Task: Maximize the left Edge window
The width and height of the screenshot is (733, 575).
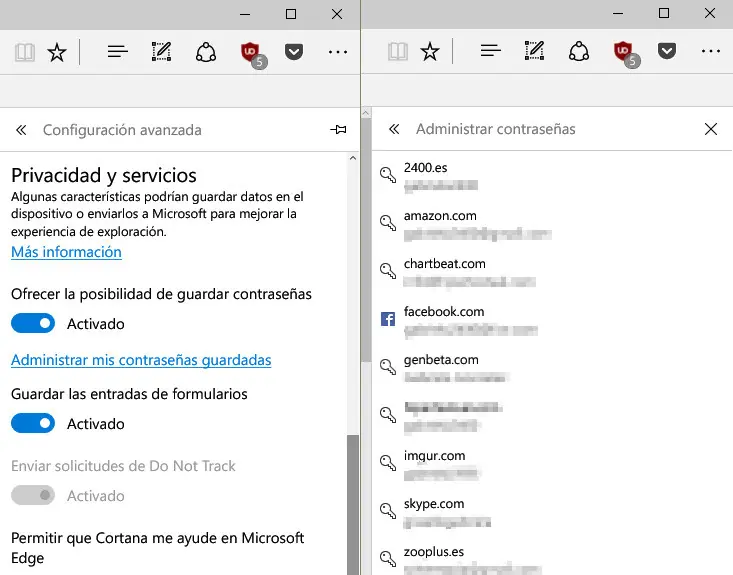Action: point(291,14)
